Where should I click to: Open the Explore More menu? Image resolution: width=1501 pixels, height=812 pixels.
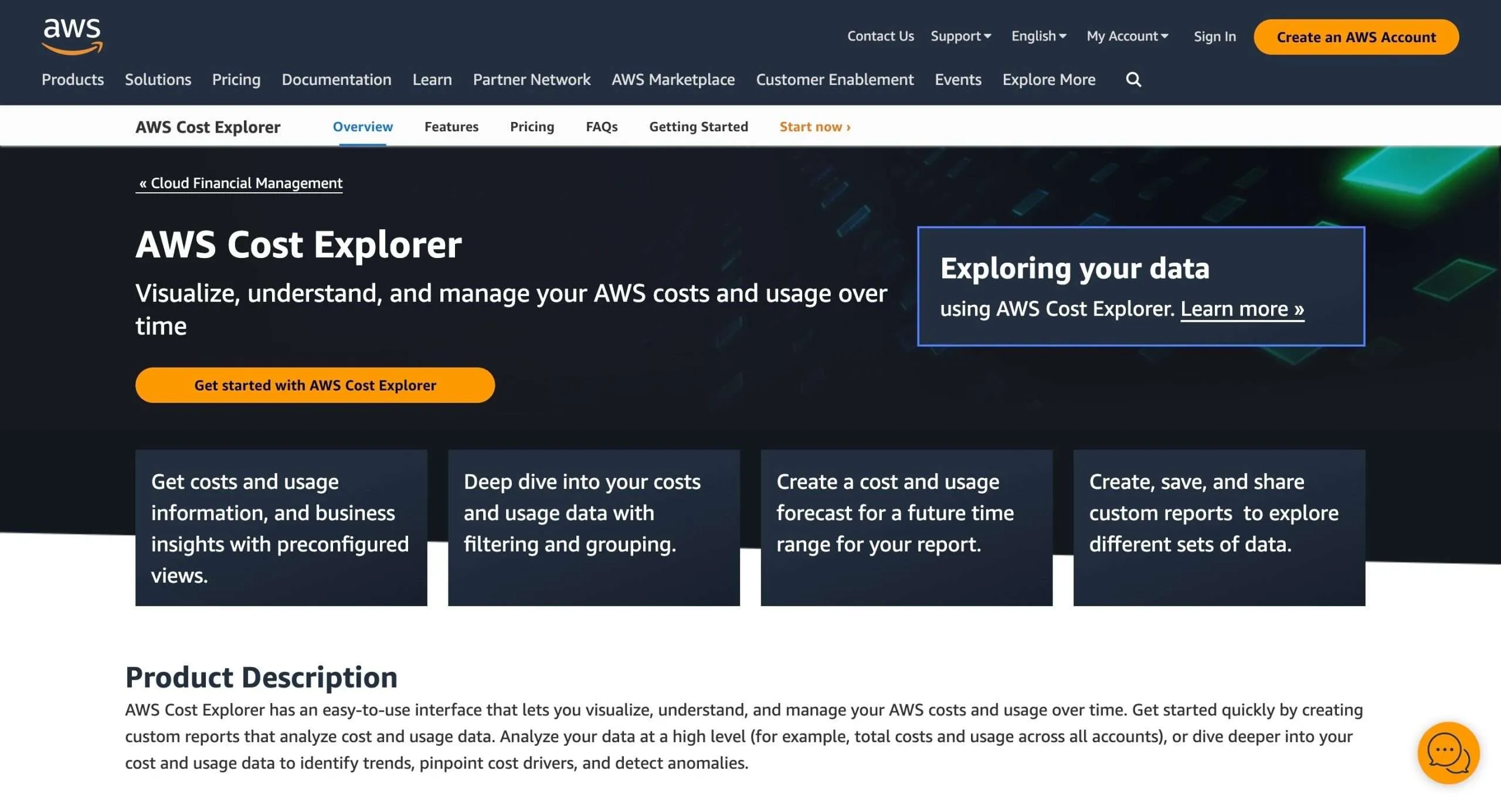[x=1049, y=80]
